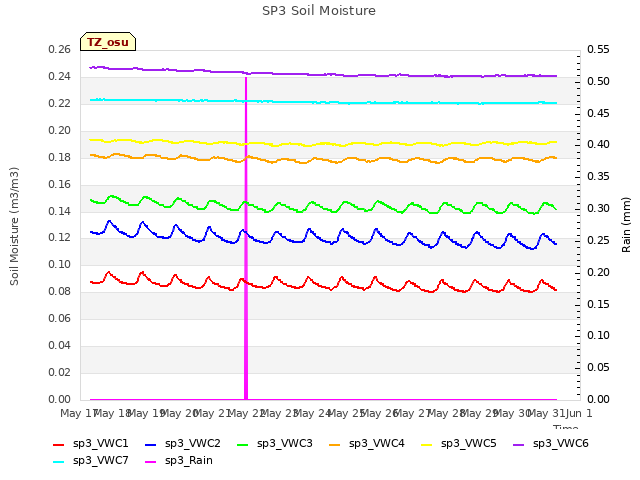
Task: Click the 0.20 left axis label
Action: [x=60, y=131]
